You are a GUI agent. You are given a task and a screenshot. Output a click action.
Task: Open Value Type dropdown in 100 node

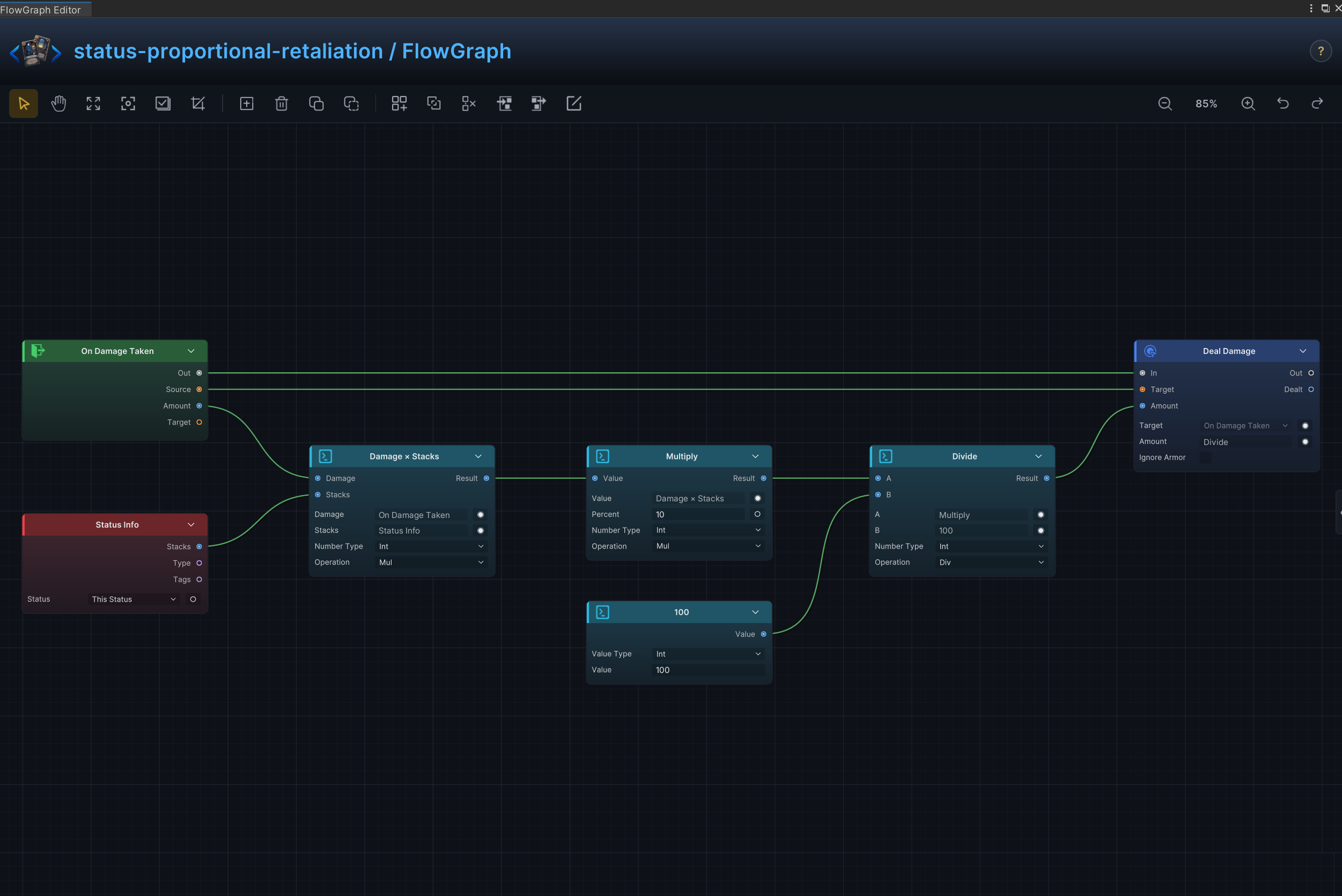(709, 654)
